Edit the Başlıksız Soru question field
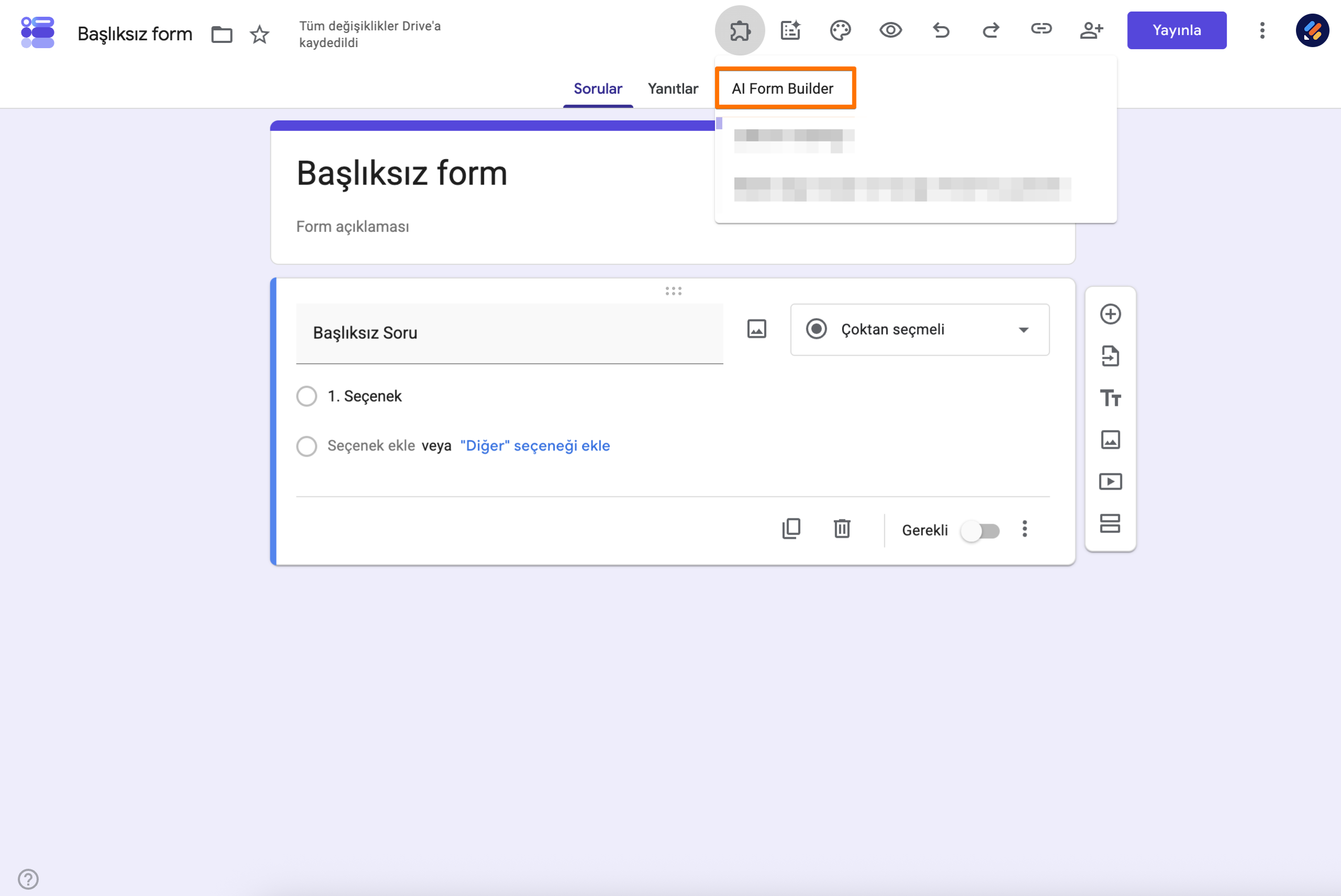1341x896 pixels. pos(509,333)
